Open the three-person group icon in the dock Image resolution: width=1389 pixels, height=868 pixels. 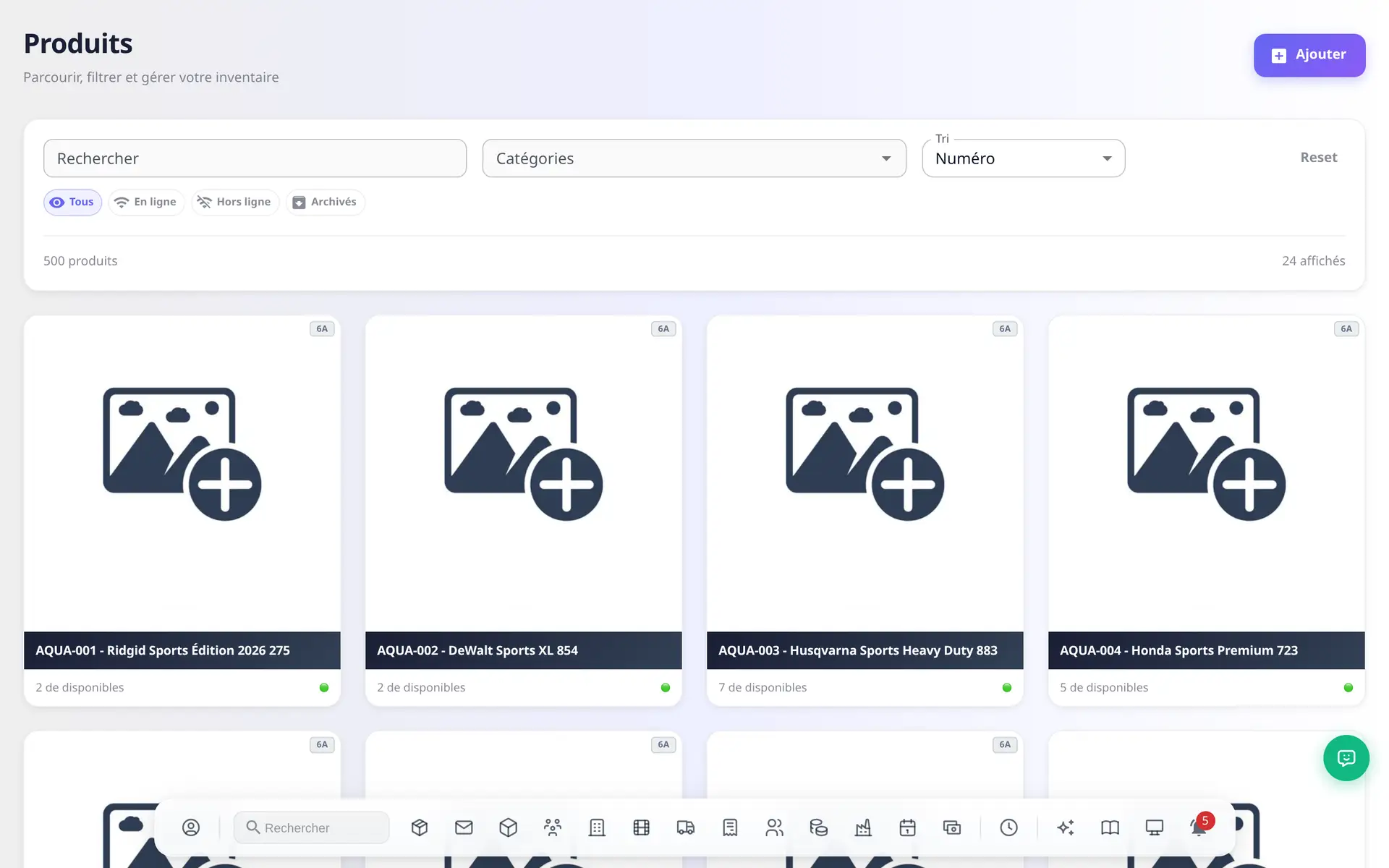pos(553,827)
